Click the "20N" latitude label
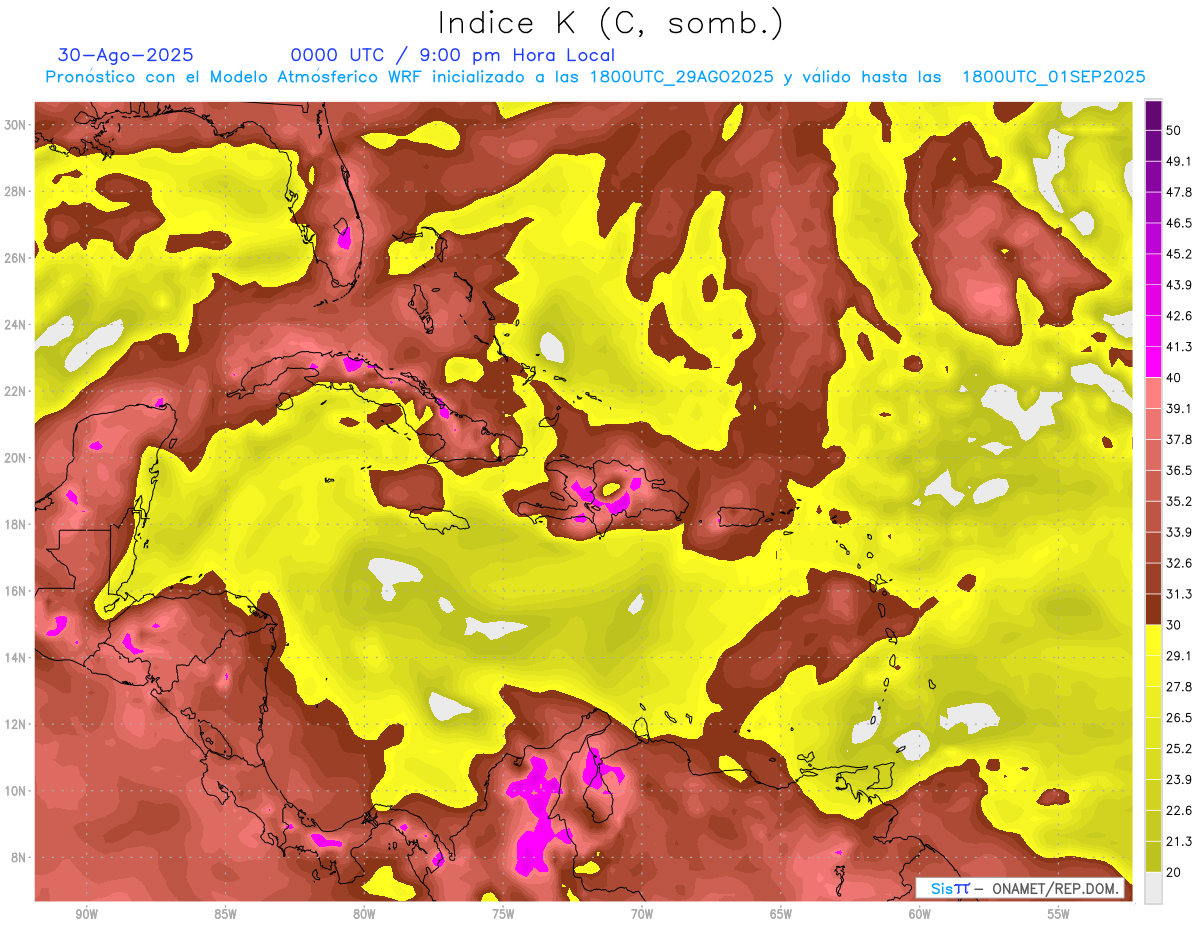1200x927 pixels. (15, 458)
